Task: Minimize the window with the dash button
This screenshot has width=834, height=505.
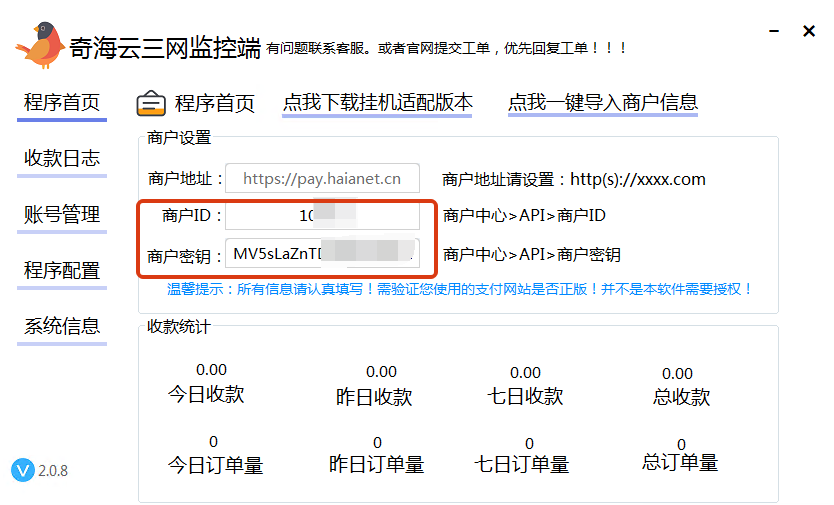Action: (x=770, y=32)
